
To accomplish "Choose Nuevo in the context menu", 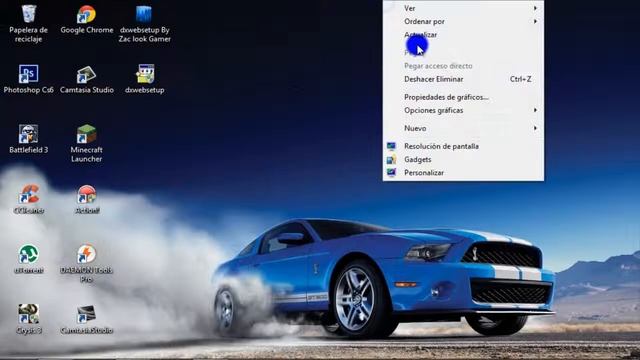I will pos(463,128).
